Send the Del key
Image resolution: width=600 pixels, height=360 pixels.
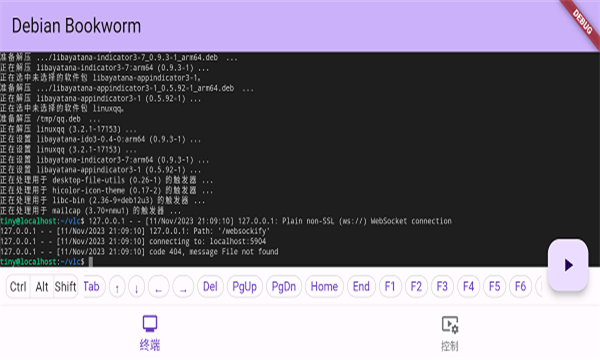[210, 287]
